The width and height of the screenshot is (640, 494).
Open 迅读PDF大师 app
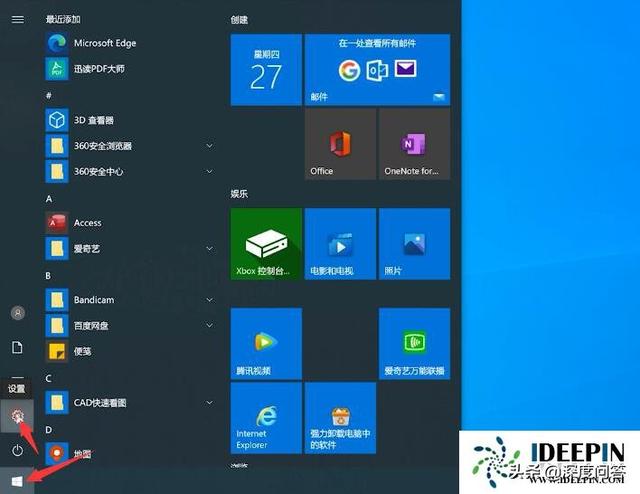[131, 69]
